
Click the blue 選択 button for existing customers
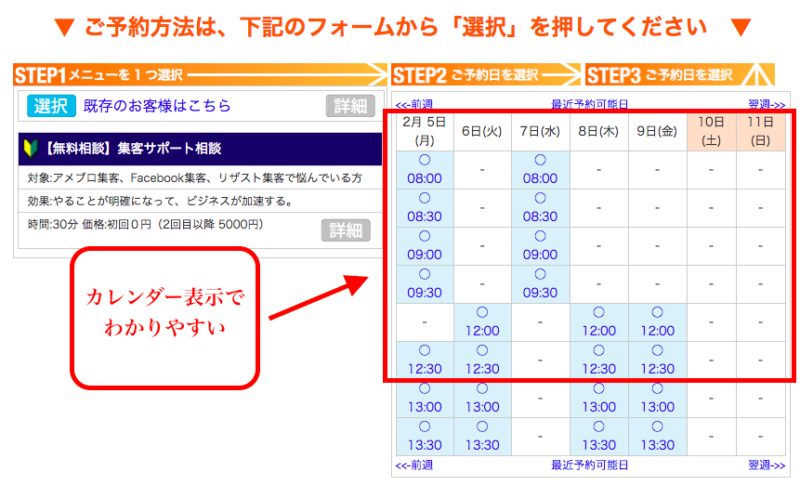point(51,106)
